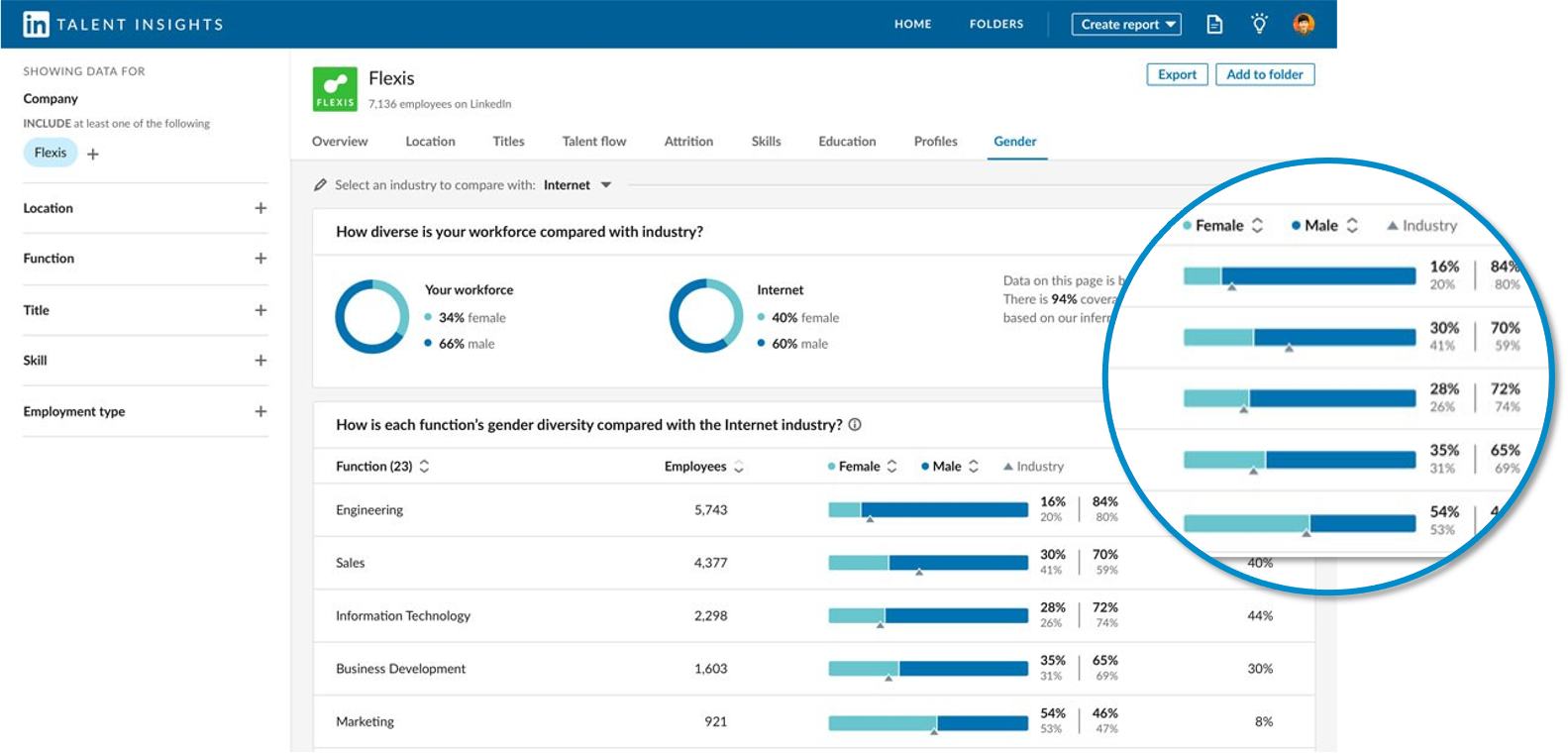Click the Information Technology gender bar
1568x753 pixels.
pos(928,616)
